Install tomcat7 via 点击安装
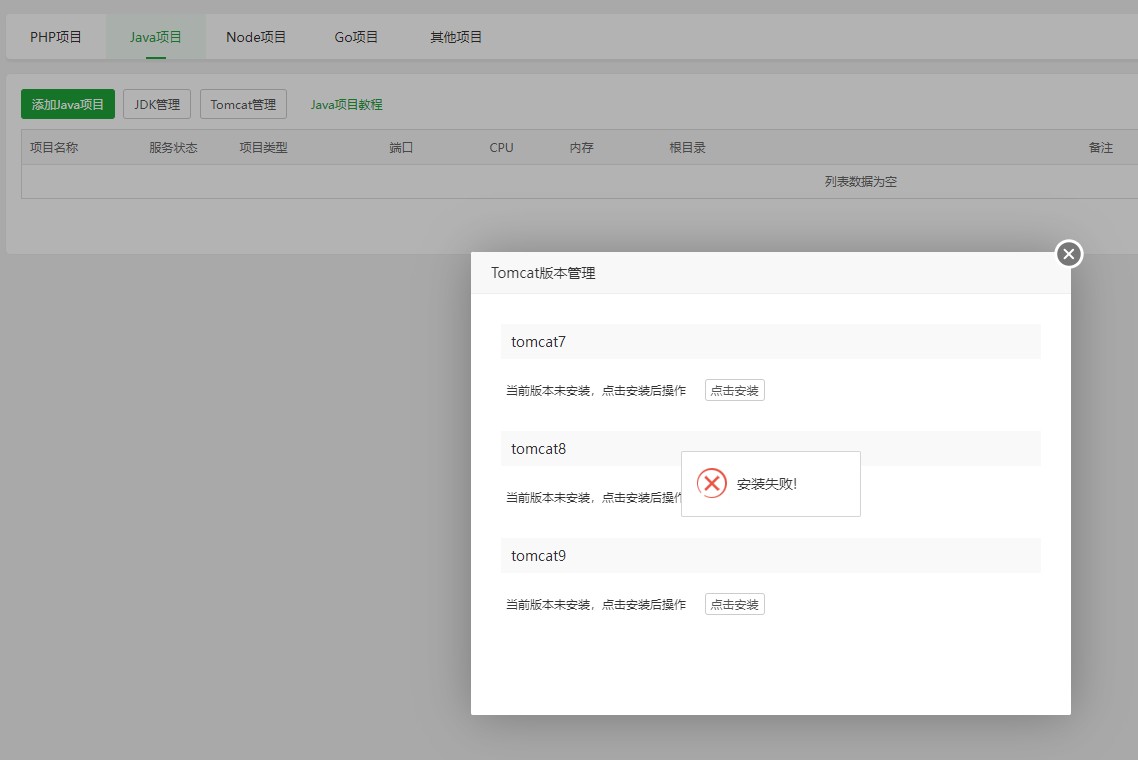This screenshot has width=1138, height=760. [x=734, y=391]
